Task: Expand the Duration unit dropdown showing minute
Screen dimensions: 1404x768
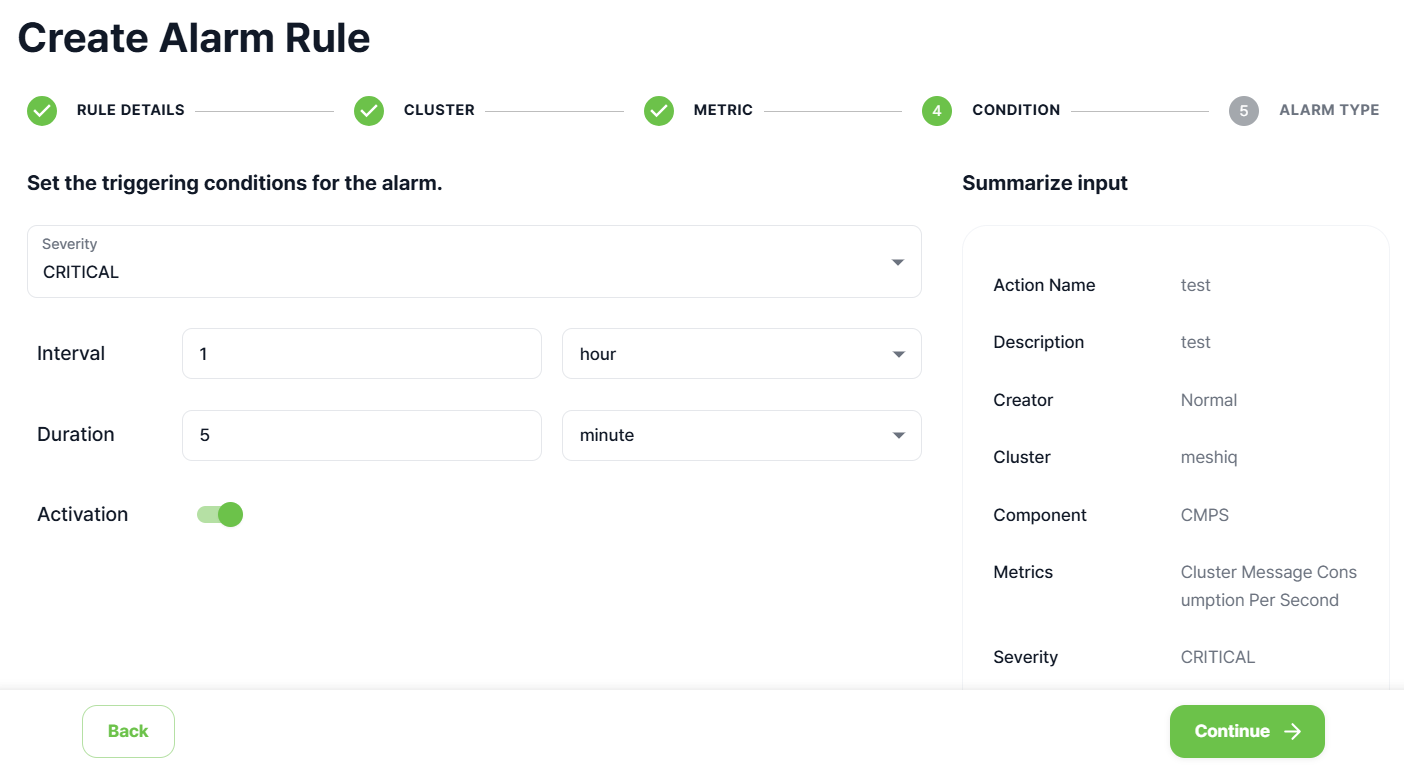Action: coord(741,436)
